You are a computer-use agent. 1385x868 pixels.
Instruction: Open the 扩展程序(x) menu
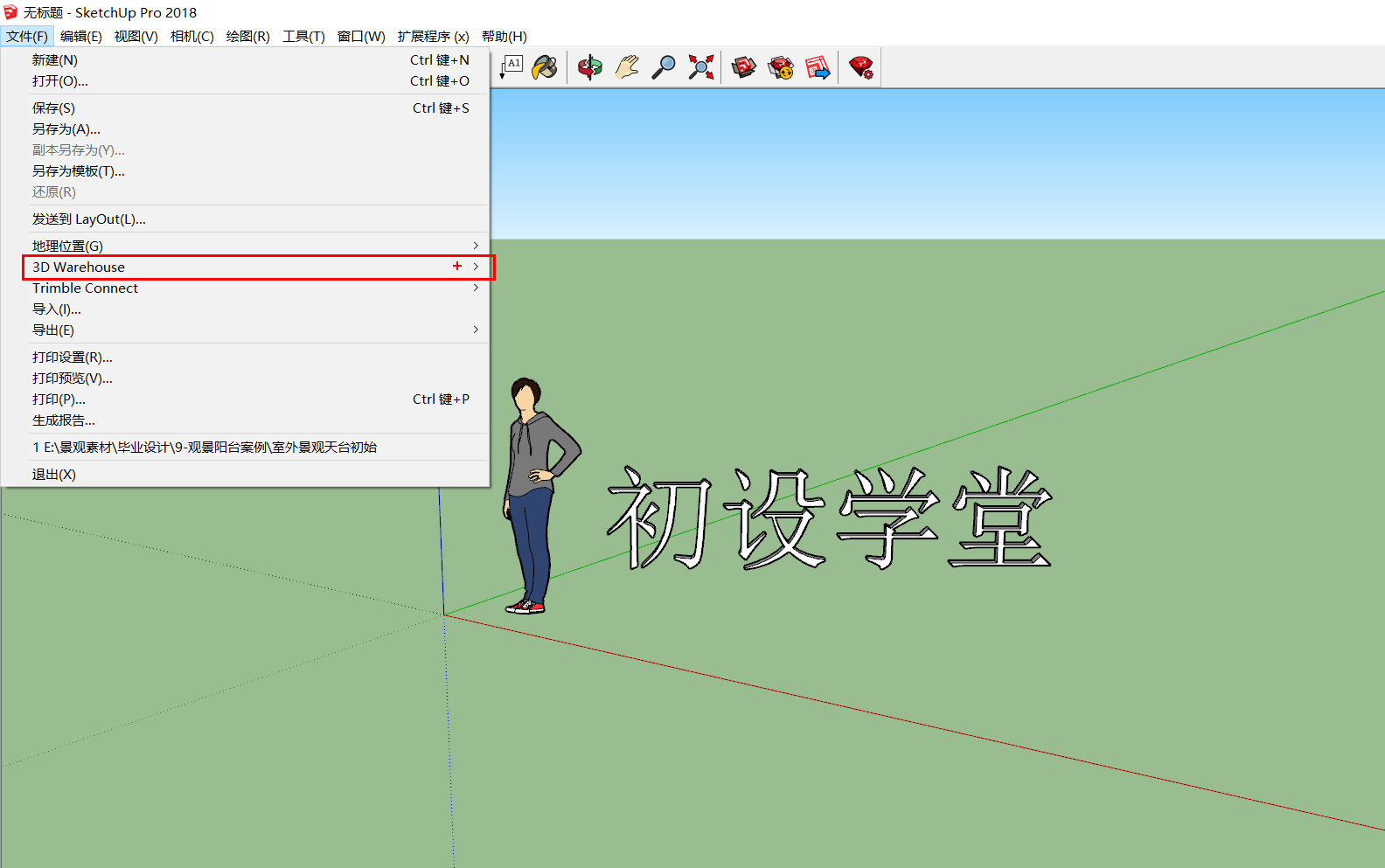click(434, 36)
